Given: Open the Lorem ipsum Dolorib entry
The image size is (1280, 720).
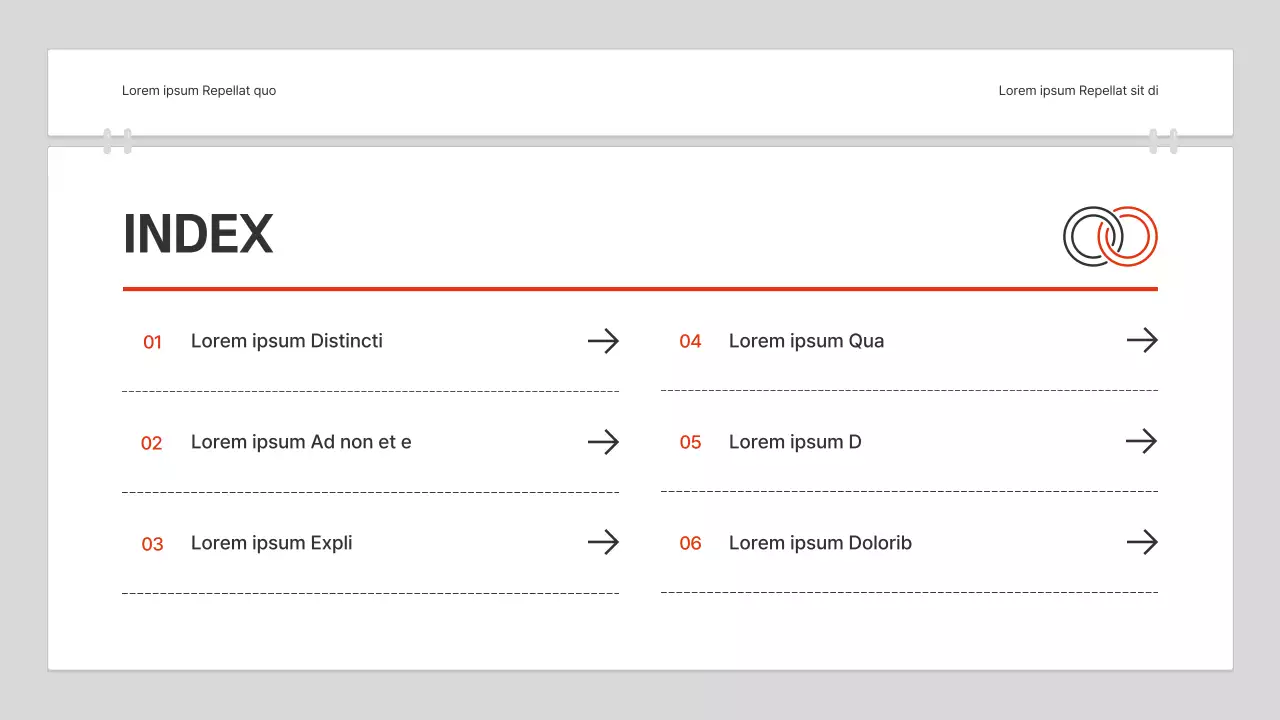Looking at the screenshot, I should click(820, 543).
